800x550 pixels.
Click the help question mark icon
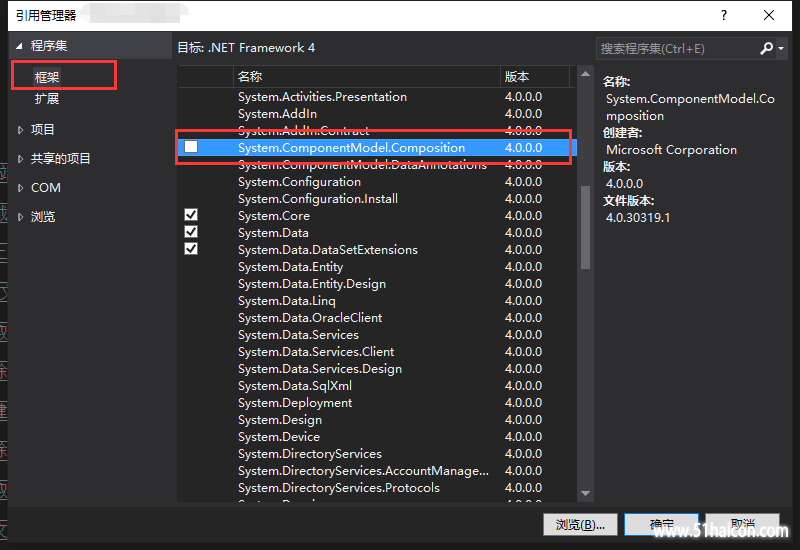[723, 15]
